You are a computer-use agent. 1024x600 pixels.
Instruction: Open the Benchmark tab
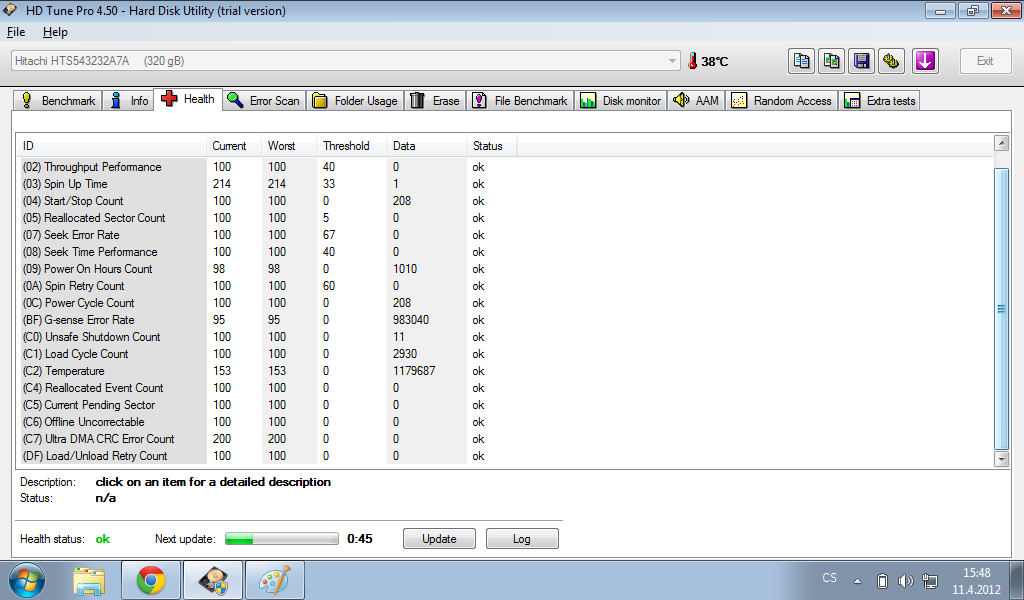tap(58, 101)
